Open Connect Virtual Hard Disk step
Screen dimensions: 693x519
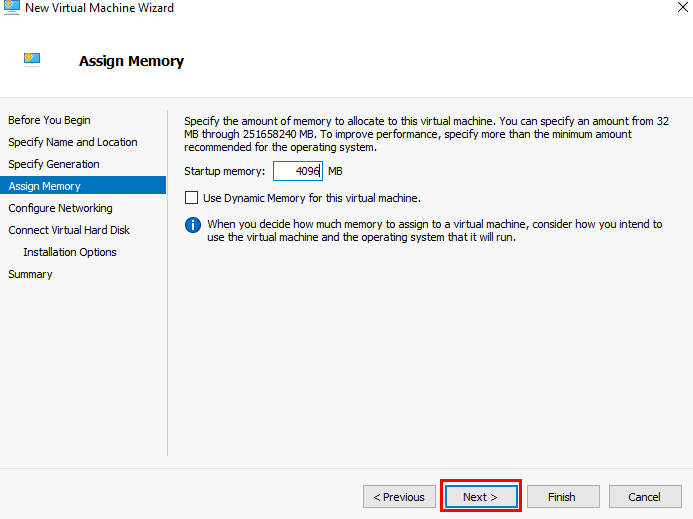pyautogui.click(x=69, y=230)
